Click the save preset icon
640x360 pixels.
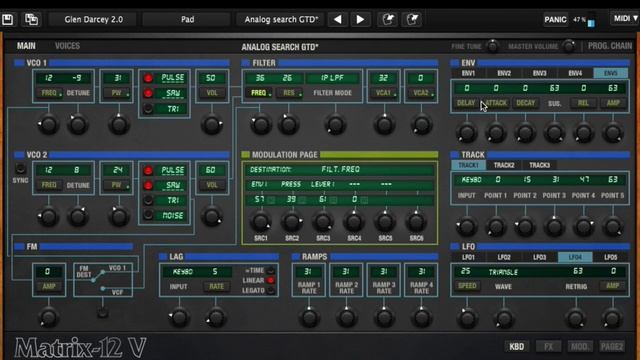click(7, 19)
